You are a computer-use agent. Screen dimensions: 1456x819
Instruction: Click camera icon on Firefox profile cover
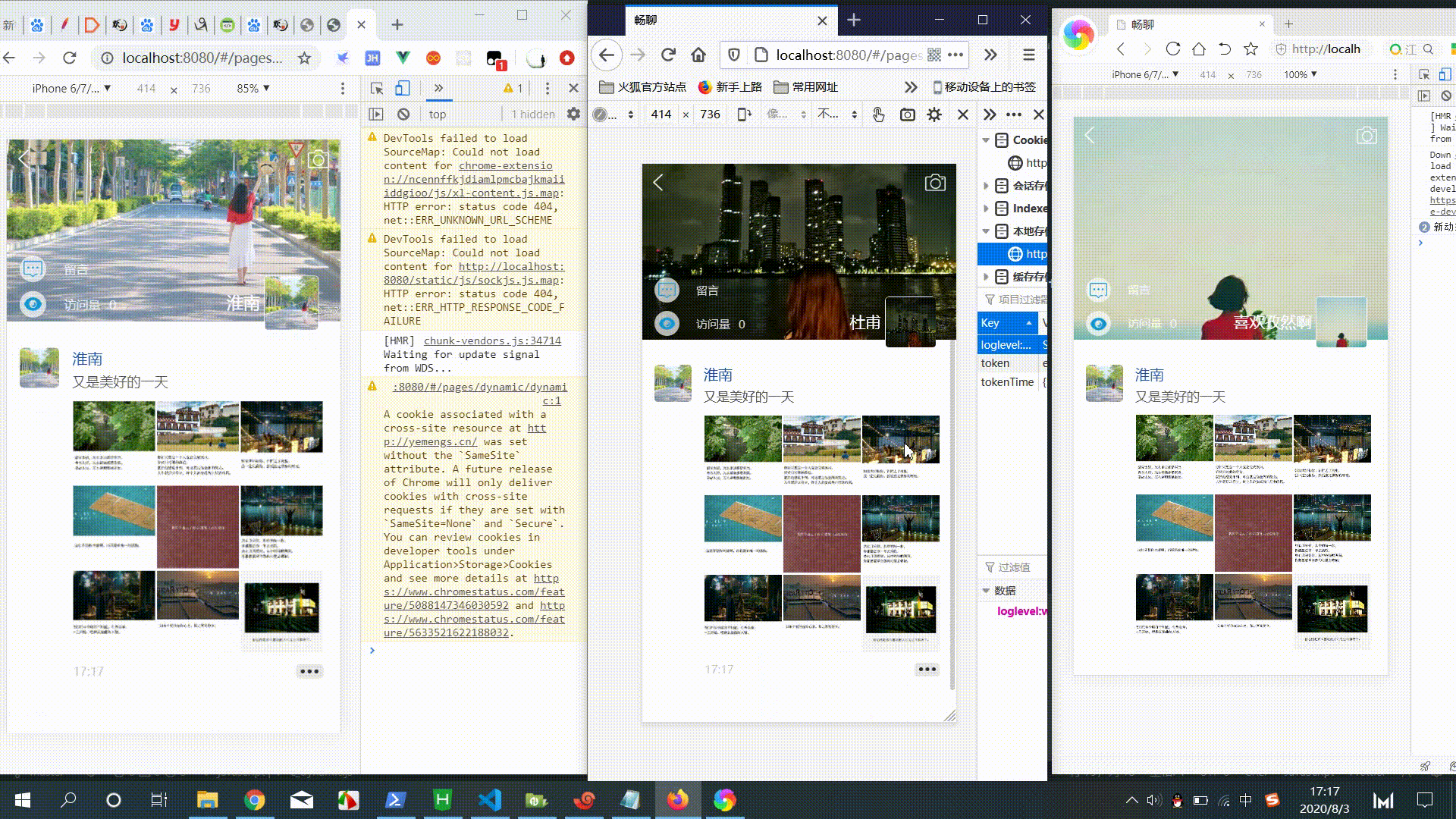pos(935,183)
